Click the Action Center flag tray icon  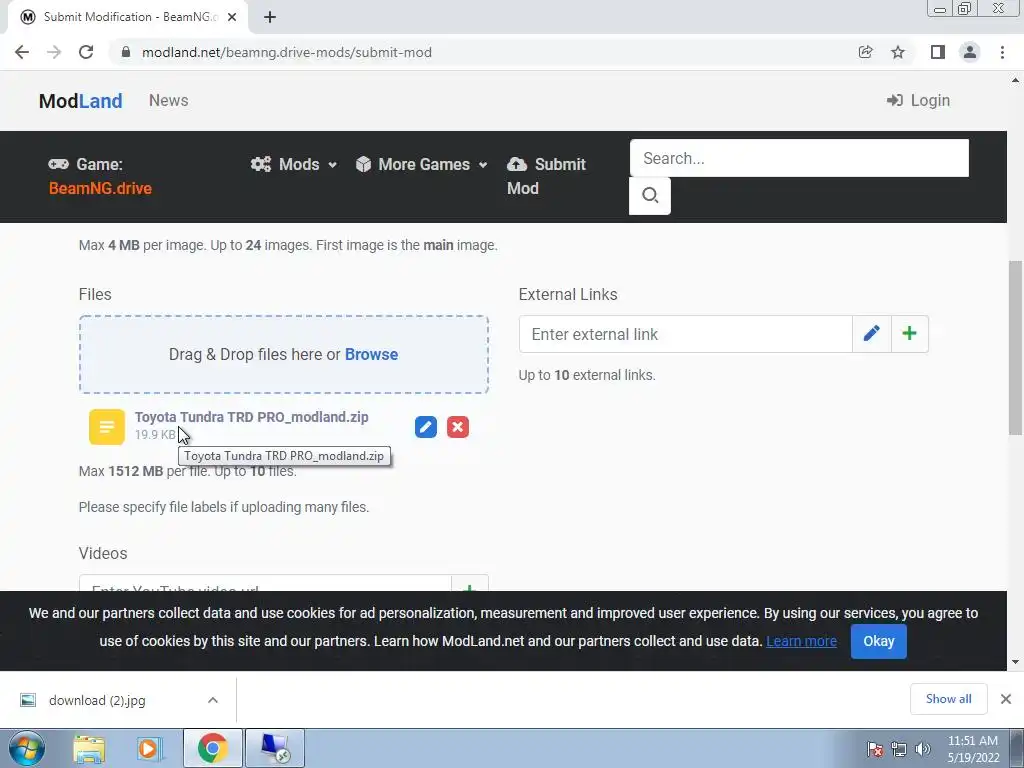(875, 749)
